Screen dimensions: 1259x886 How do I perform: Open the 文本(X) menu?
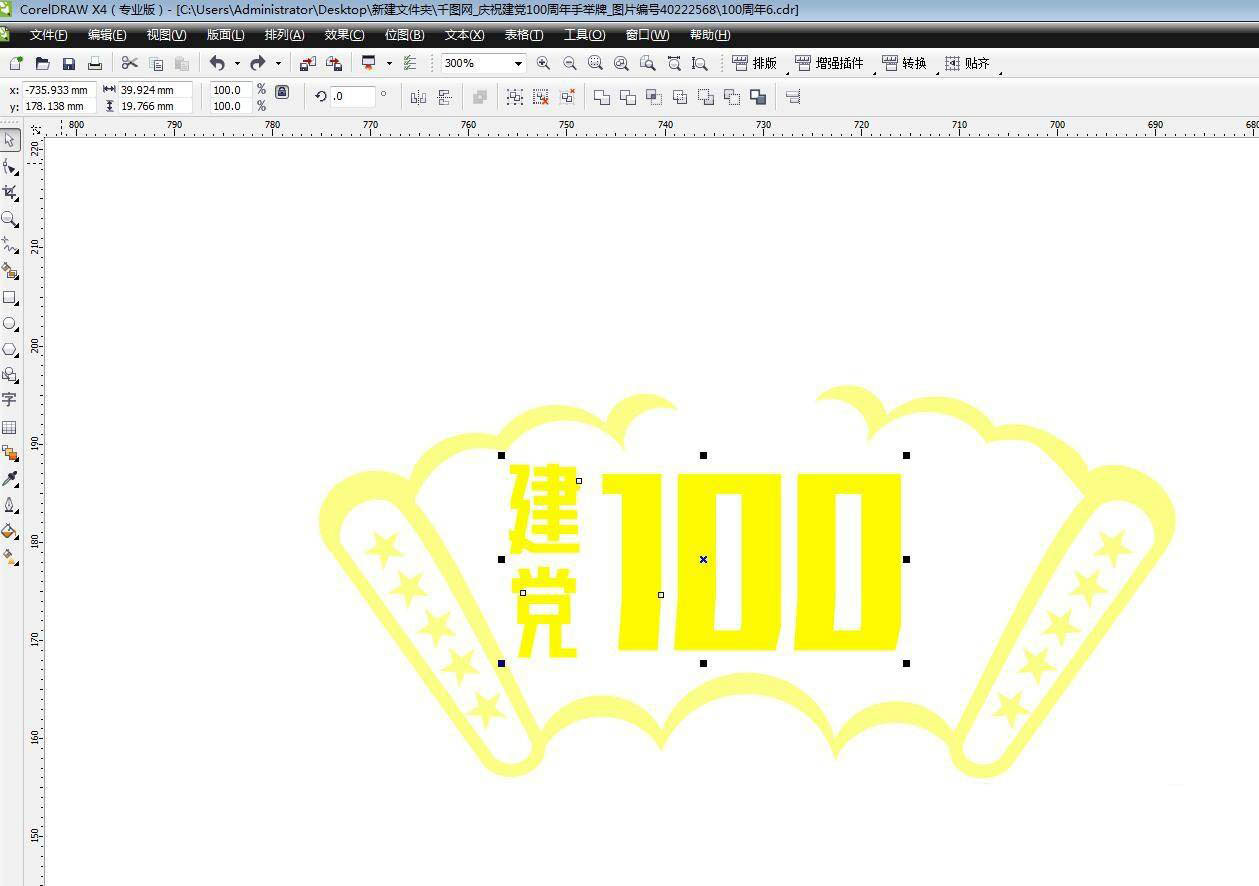coord(464,35)
